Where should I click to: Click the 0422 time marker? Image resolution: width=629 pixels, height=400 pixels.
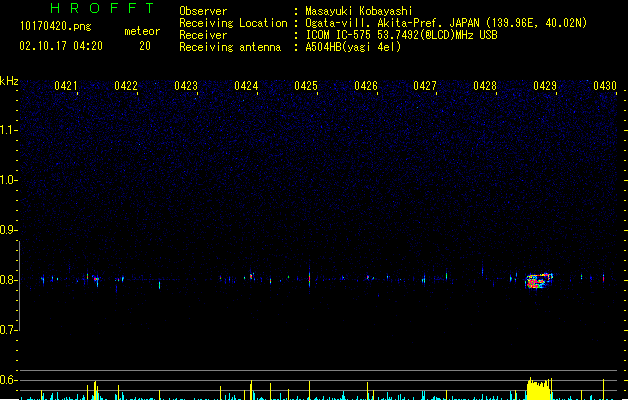point(126,86)
